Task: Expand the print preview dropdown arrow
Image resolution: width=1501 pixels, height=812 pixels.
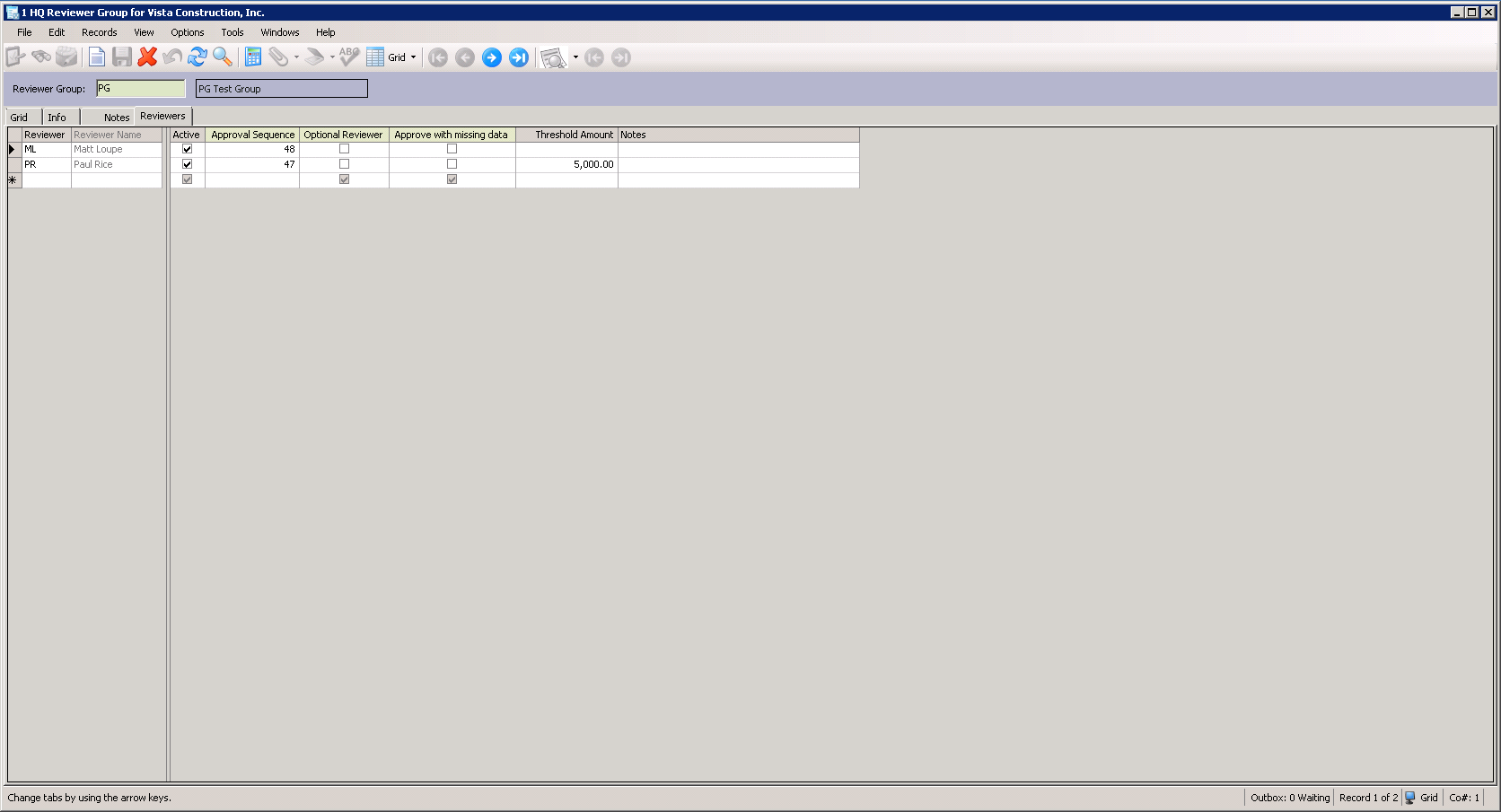Action: point(575,57)
